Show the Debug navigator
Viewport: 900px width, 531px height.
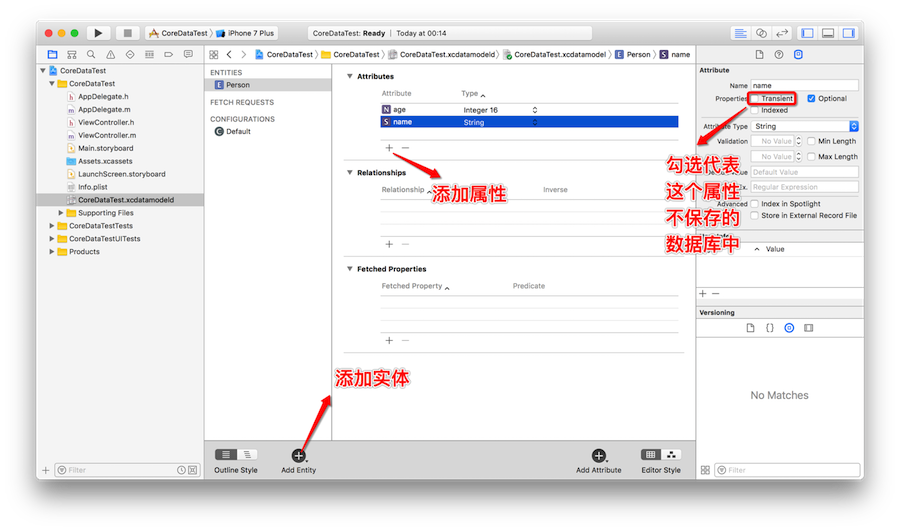149,55
